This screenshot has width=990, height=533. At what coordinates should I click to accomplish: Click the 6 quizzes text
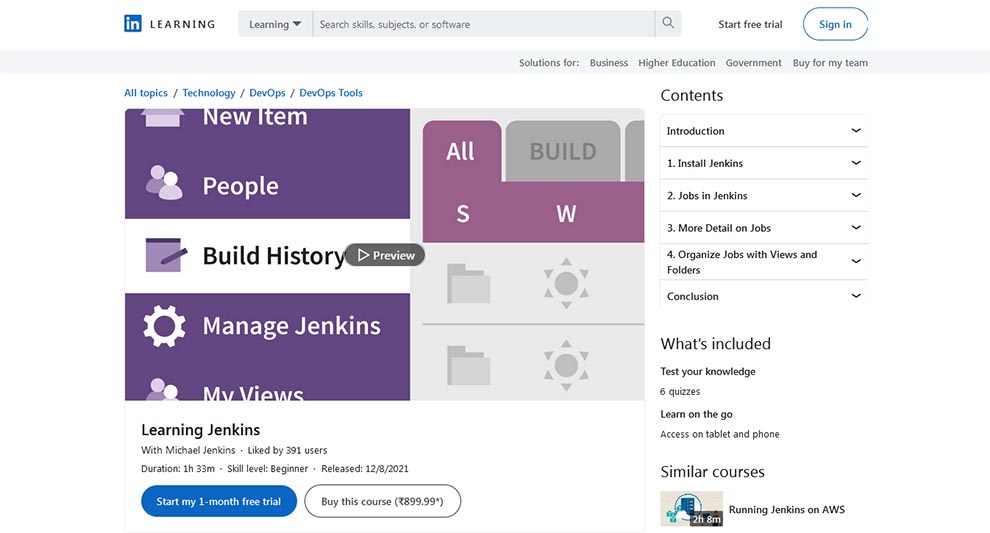tap(680, 392)
